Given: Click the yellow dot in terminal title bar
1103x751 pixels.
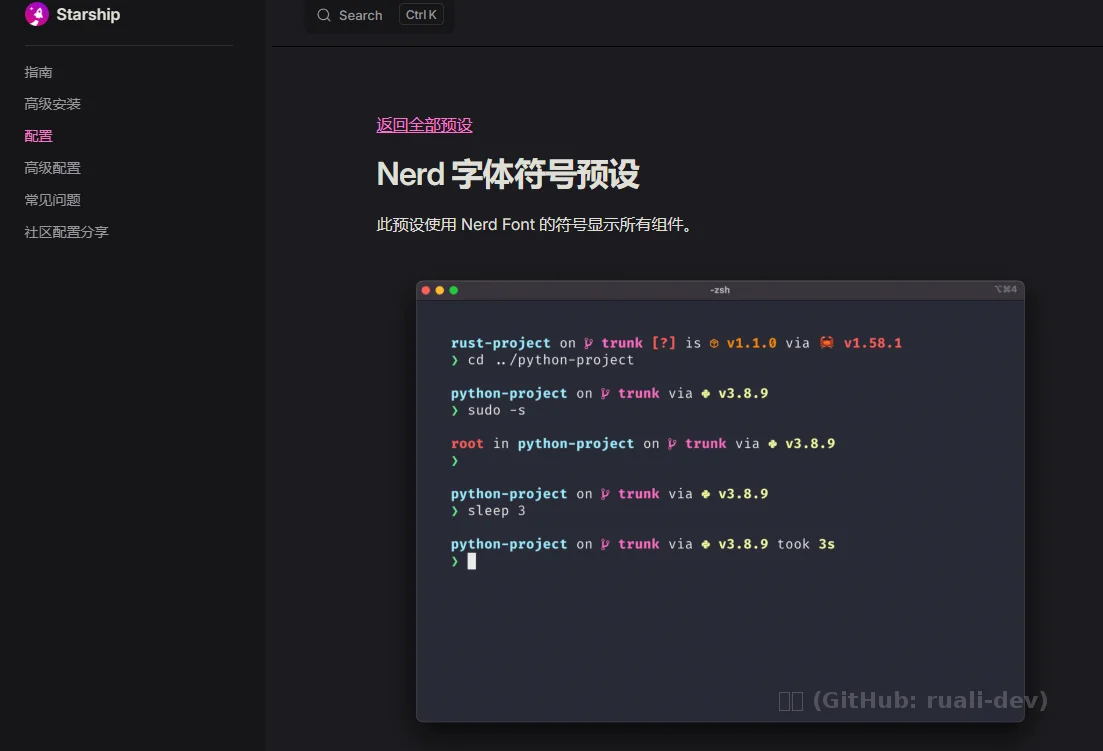Looking at the screenshot, I should click(x=440, y=290).
